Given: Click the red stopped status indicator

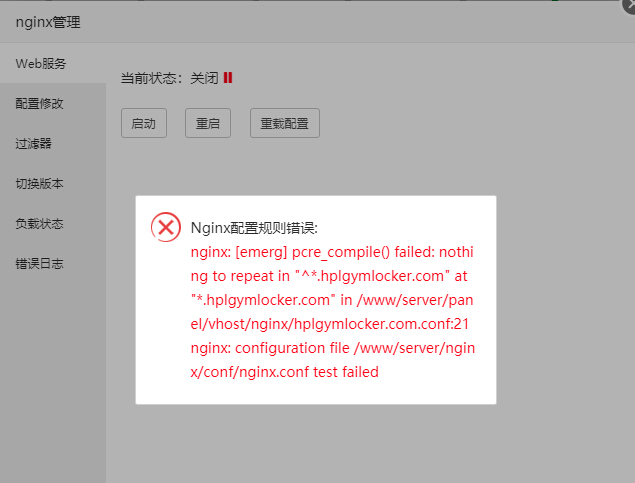Looking at the screenshot, I should click(x=228, y=77).
